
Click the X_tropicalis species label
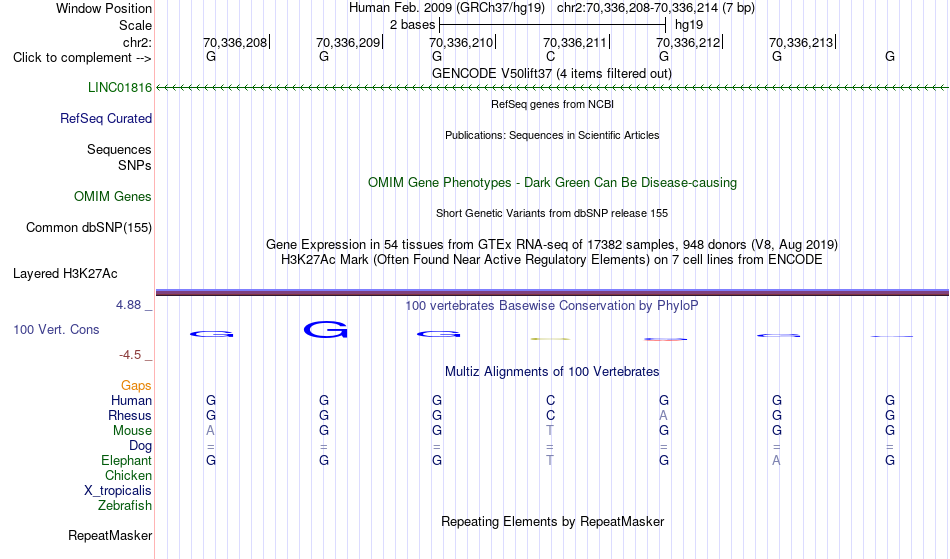118,491
